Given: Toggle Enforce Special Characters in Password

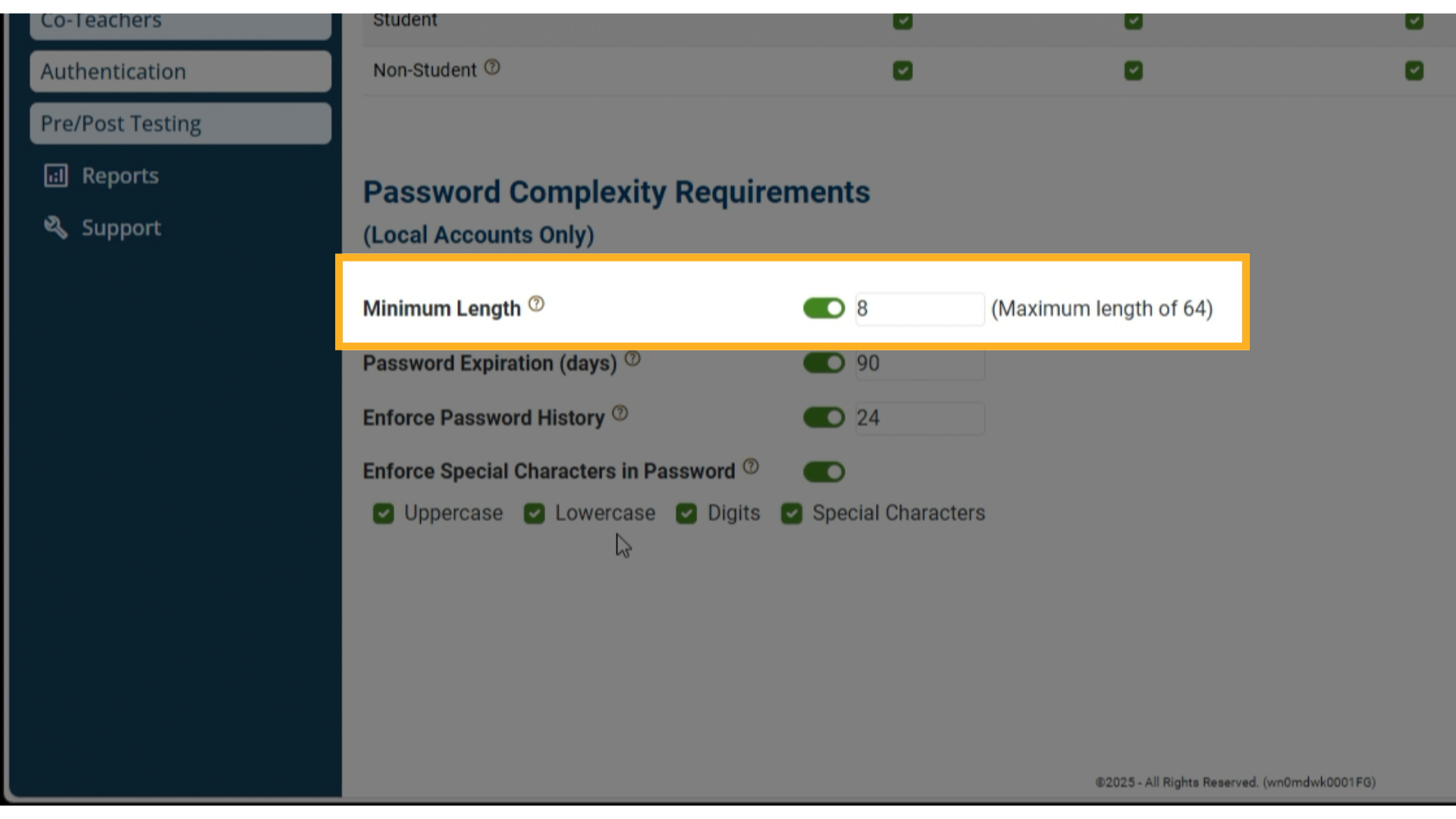Looking at the screenshot, I should coord(824,472).
